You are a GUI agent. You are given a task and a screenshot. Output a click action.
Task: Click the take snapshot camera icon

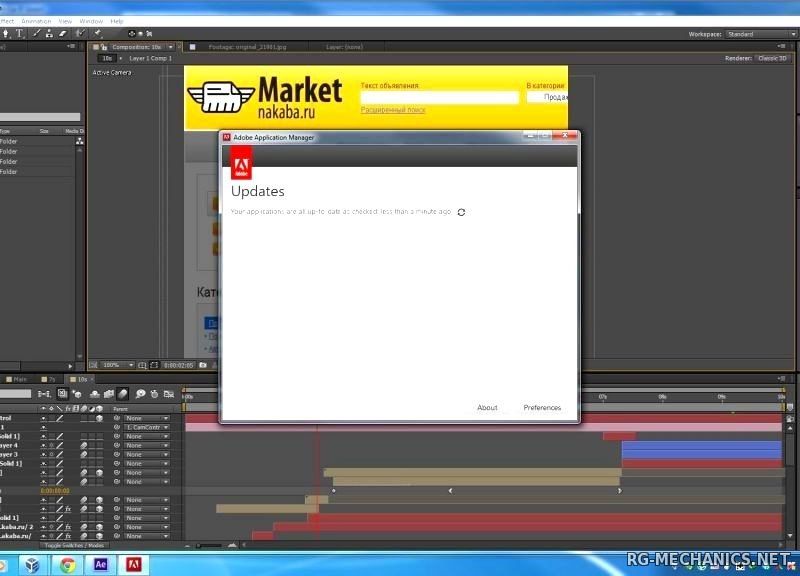pos(203,365)
